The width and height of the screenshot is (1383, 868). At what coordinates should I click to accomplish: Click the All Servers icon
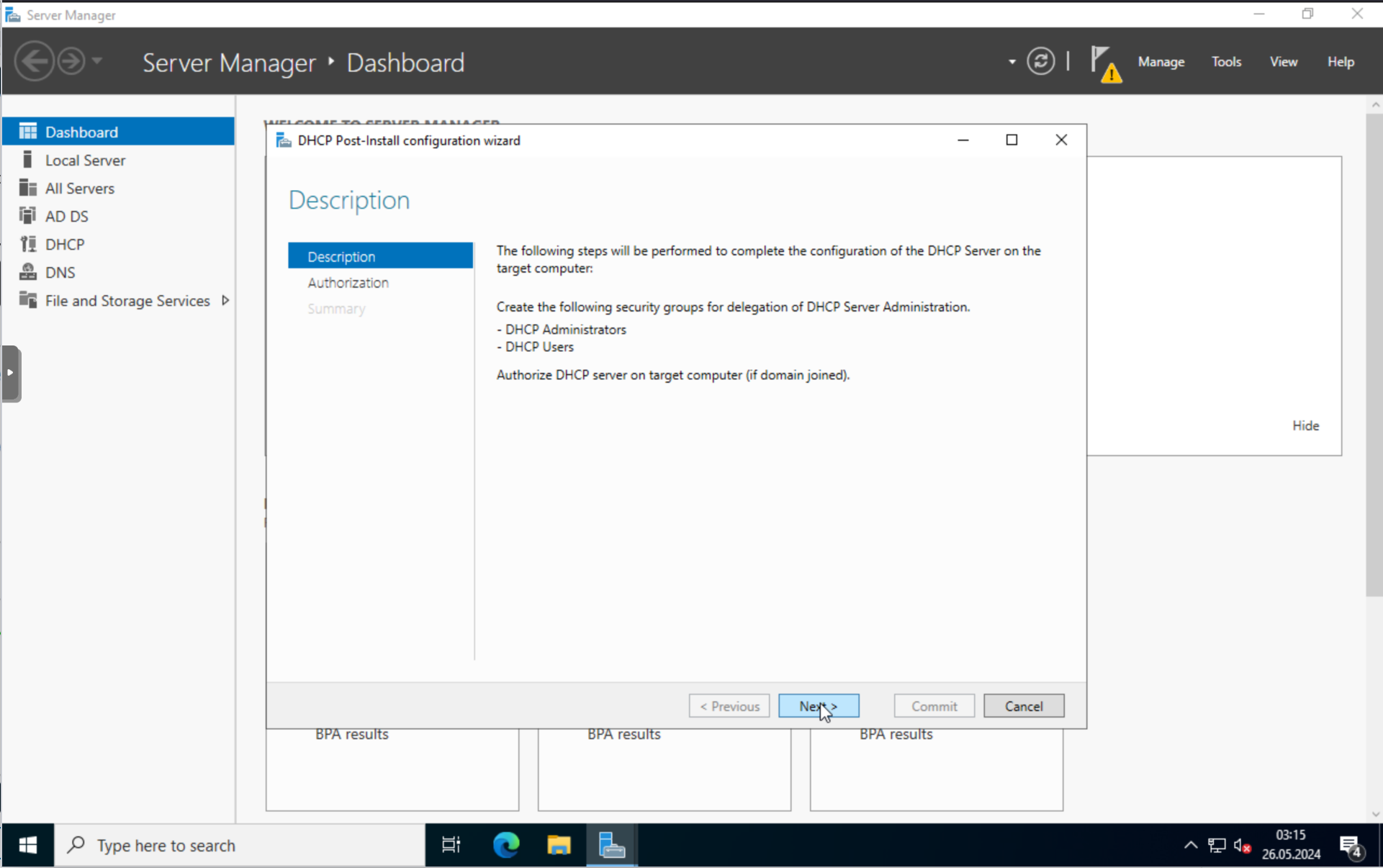click(28, 187)
